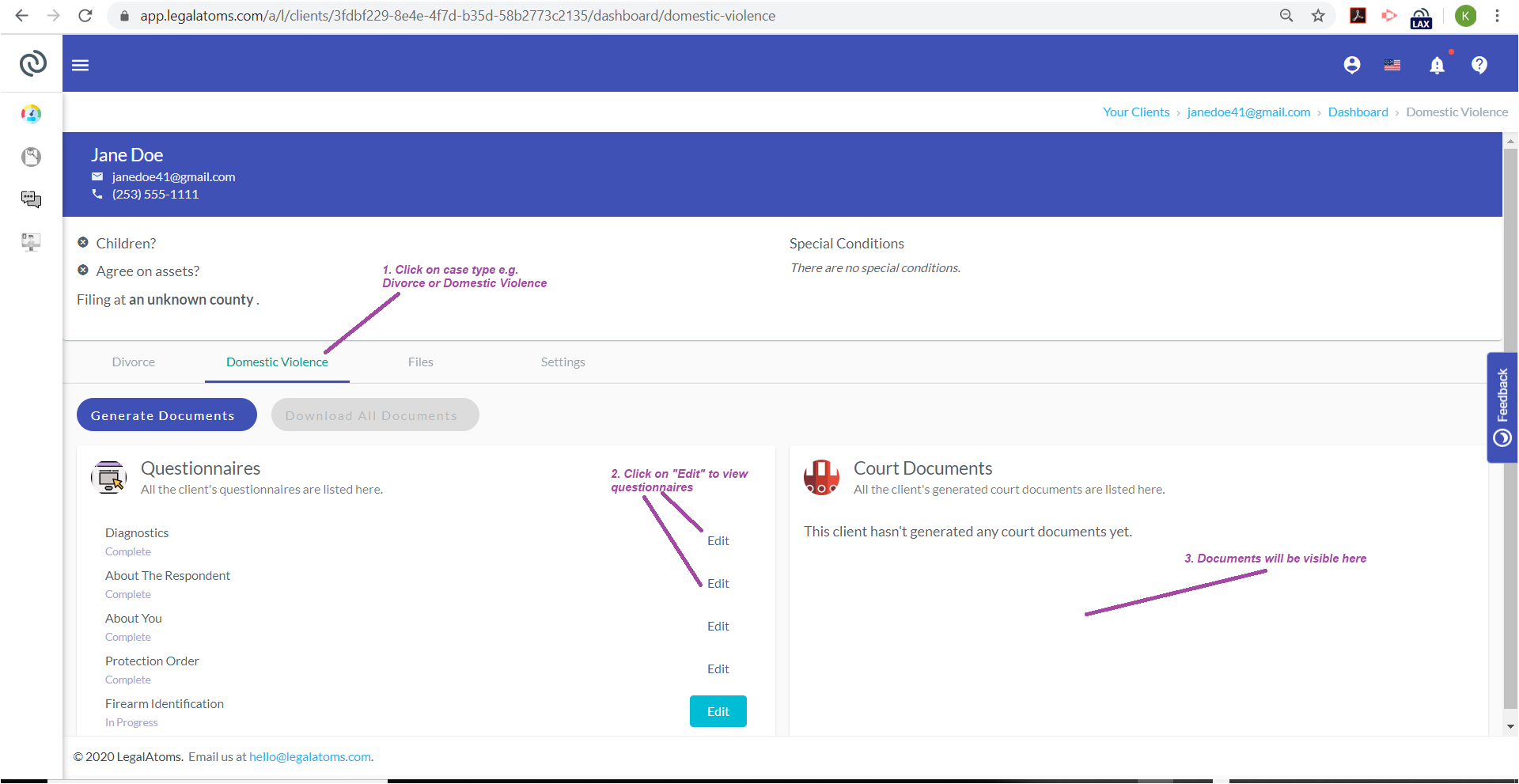Bookmark this page with the star icon
The width and height of the screenshot is (1519, 784).
click(x=1318, y=15)
